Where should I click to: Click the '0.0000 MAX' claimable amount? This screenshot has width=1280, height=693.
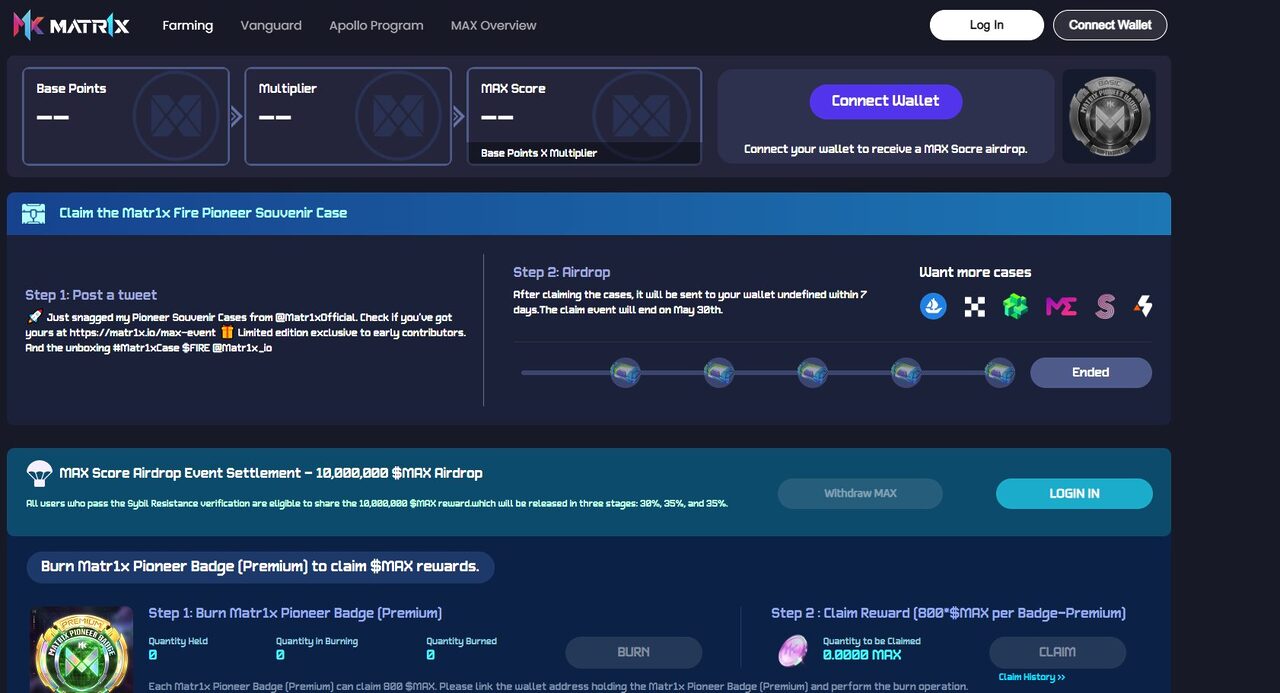coord(862,655)
